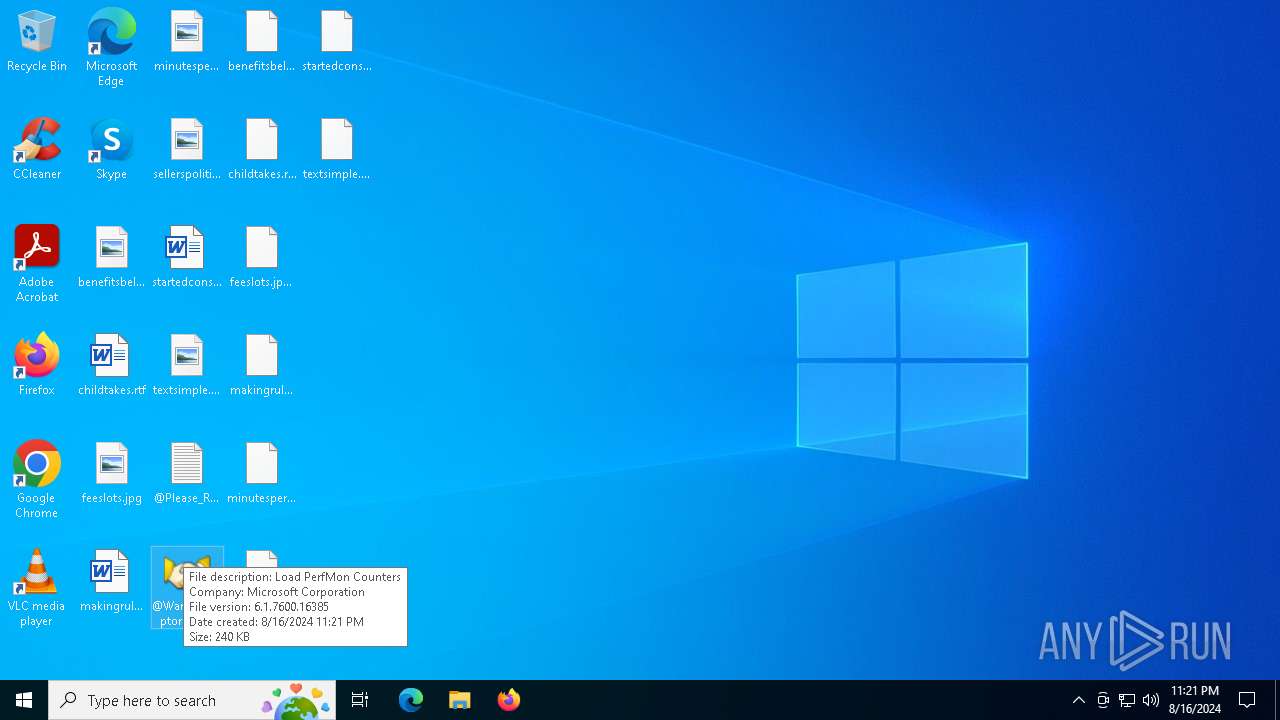Select the benefitsbel... image file beside Adobe Acrobat
The image size is (1280, 720).
pos(111,258)
